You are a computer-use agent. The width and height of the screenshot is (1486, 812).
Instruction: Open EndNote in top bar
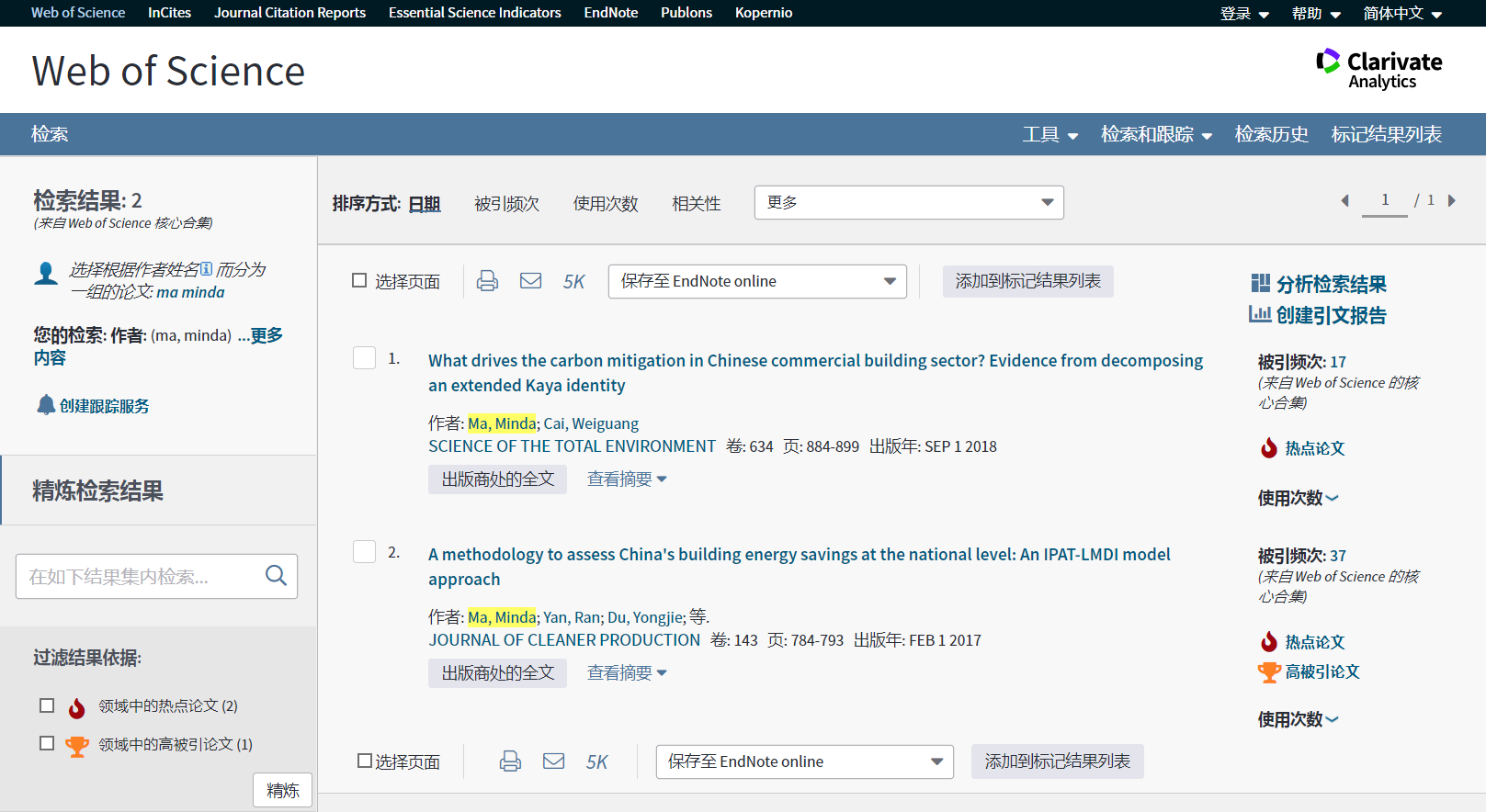pos(610,13)
